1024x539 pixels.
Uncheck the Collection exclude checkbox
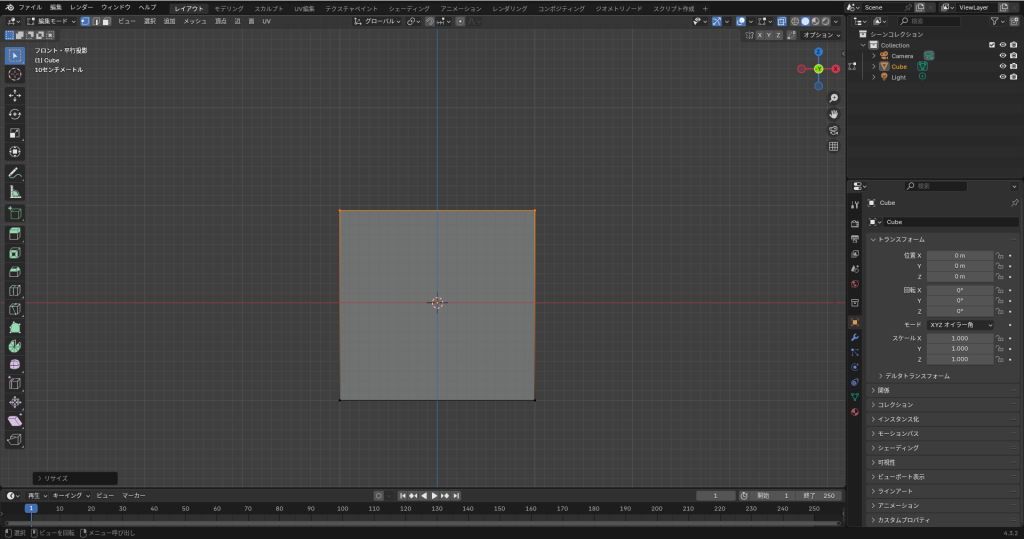coord(991,45)
